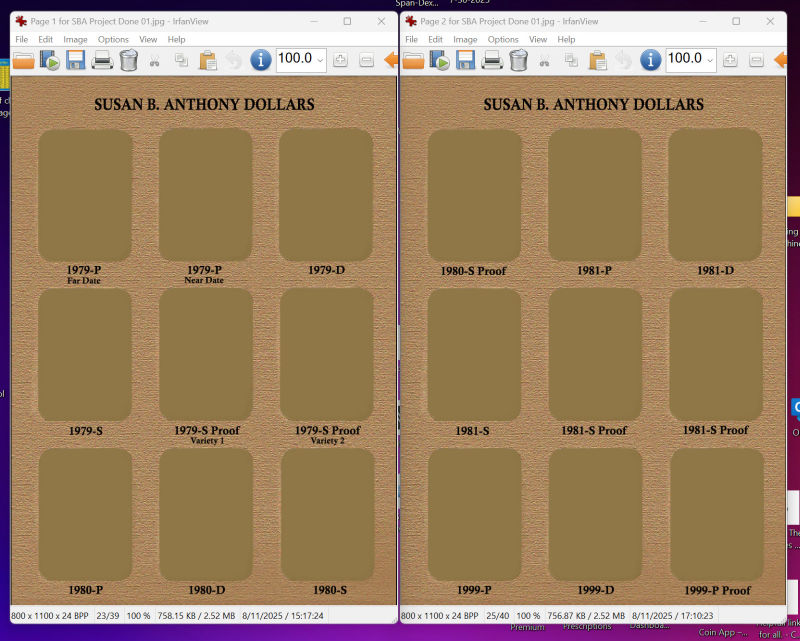Open Image menu in Page 1 window
Viewport: 800px width, 641px height.
(x=76, y=39)
